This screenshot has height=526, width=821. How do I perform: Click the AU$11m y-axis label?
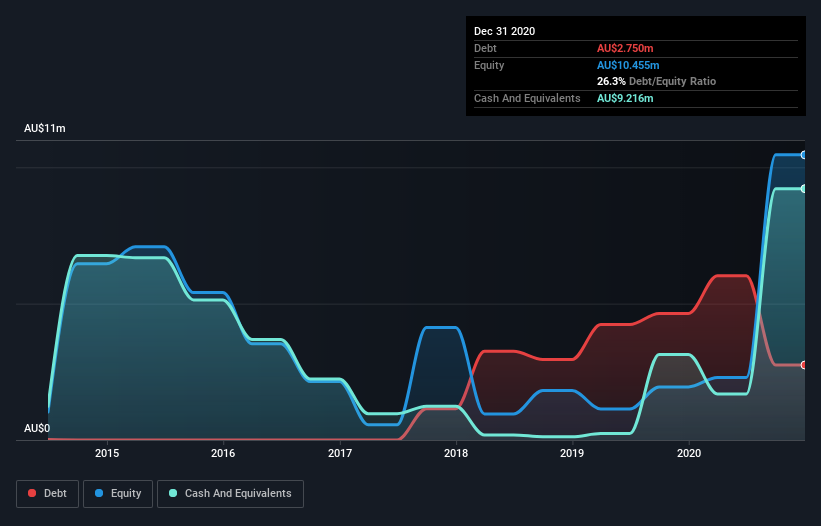(x=45, y=128)
